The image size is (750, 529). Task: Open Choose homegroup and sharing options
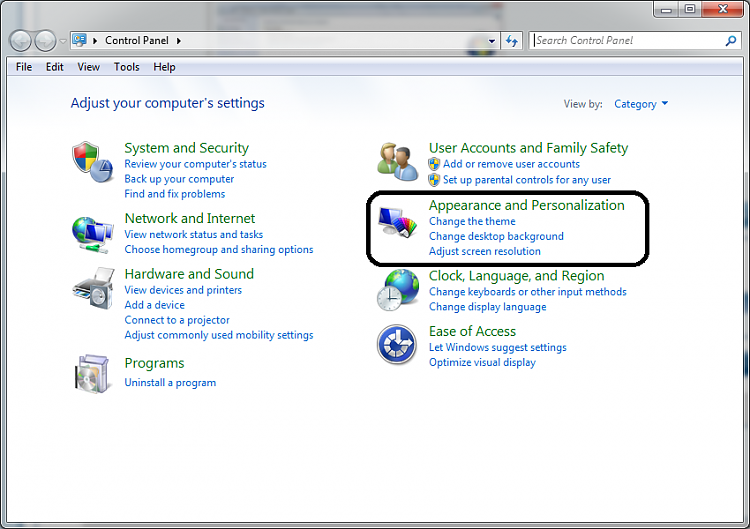[x=219, y=249]
